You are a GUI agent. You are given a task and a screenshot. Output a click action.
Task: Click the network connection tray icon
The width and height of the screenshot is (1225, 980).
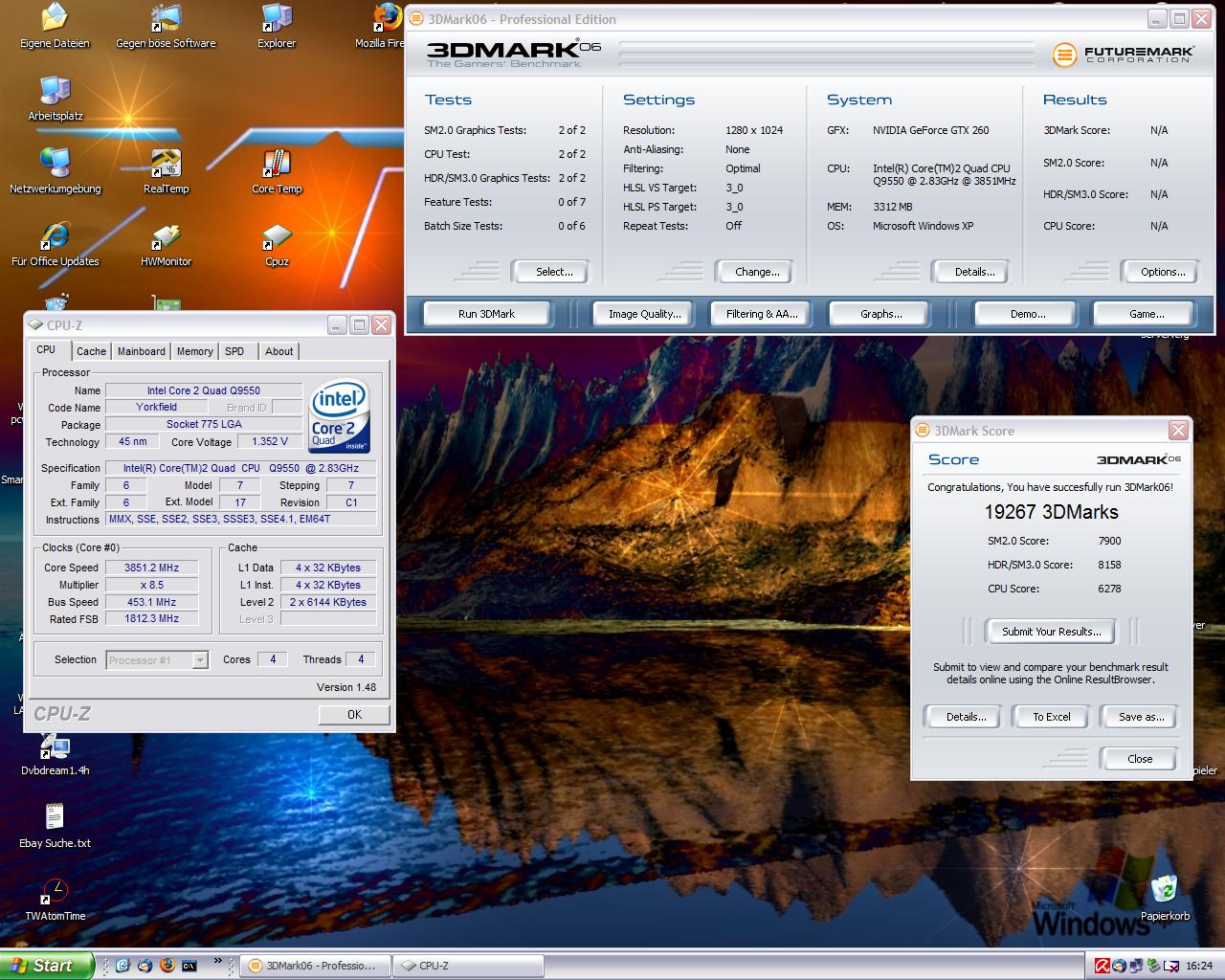[1136, 966]
